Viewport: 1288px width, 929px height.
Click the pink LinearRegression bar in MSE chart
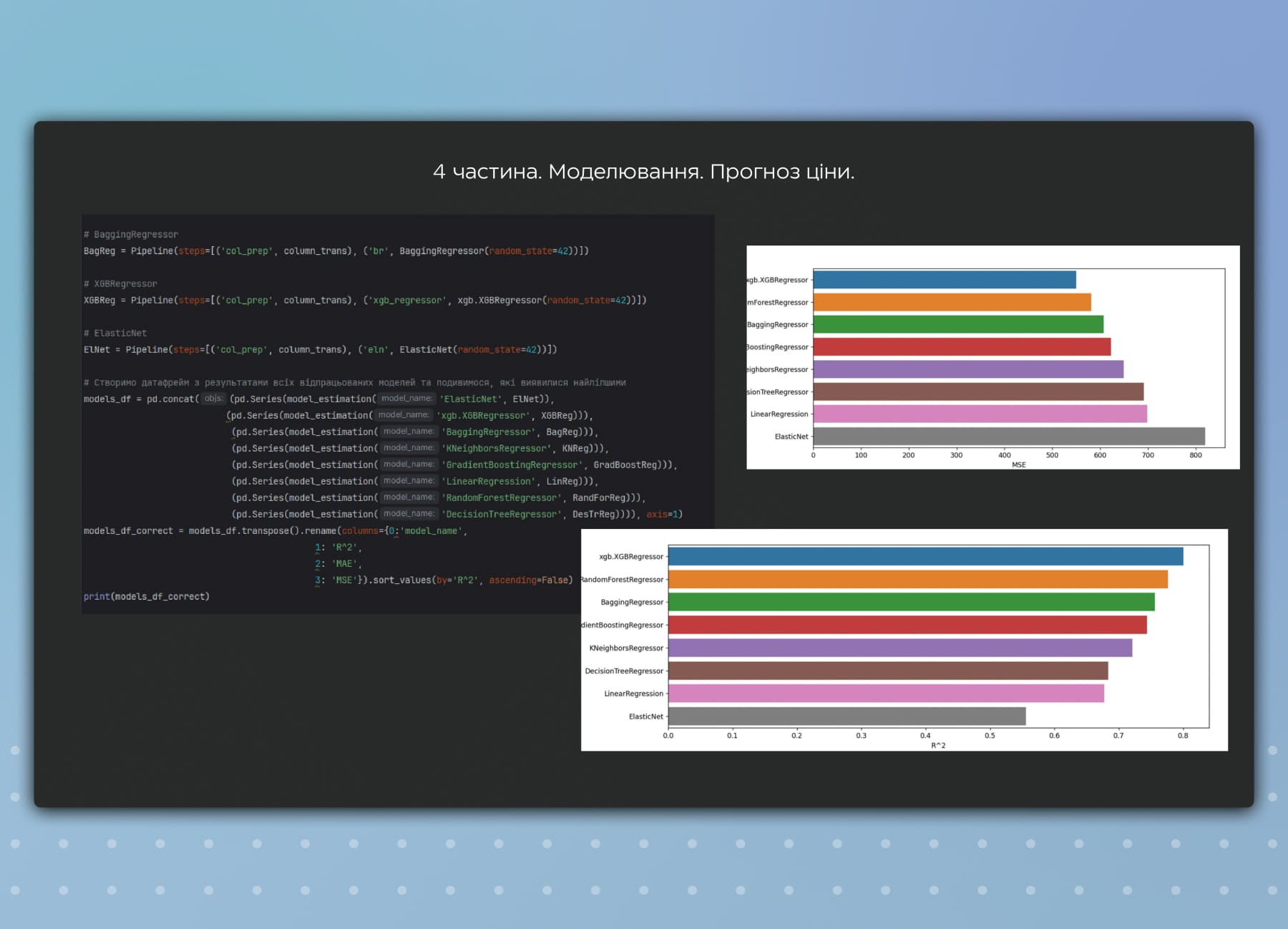point(980,414)
